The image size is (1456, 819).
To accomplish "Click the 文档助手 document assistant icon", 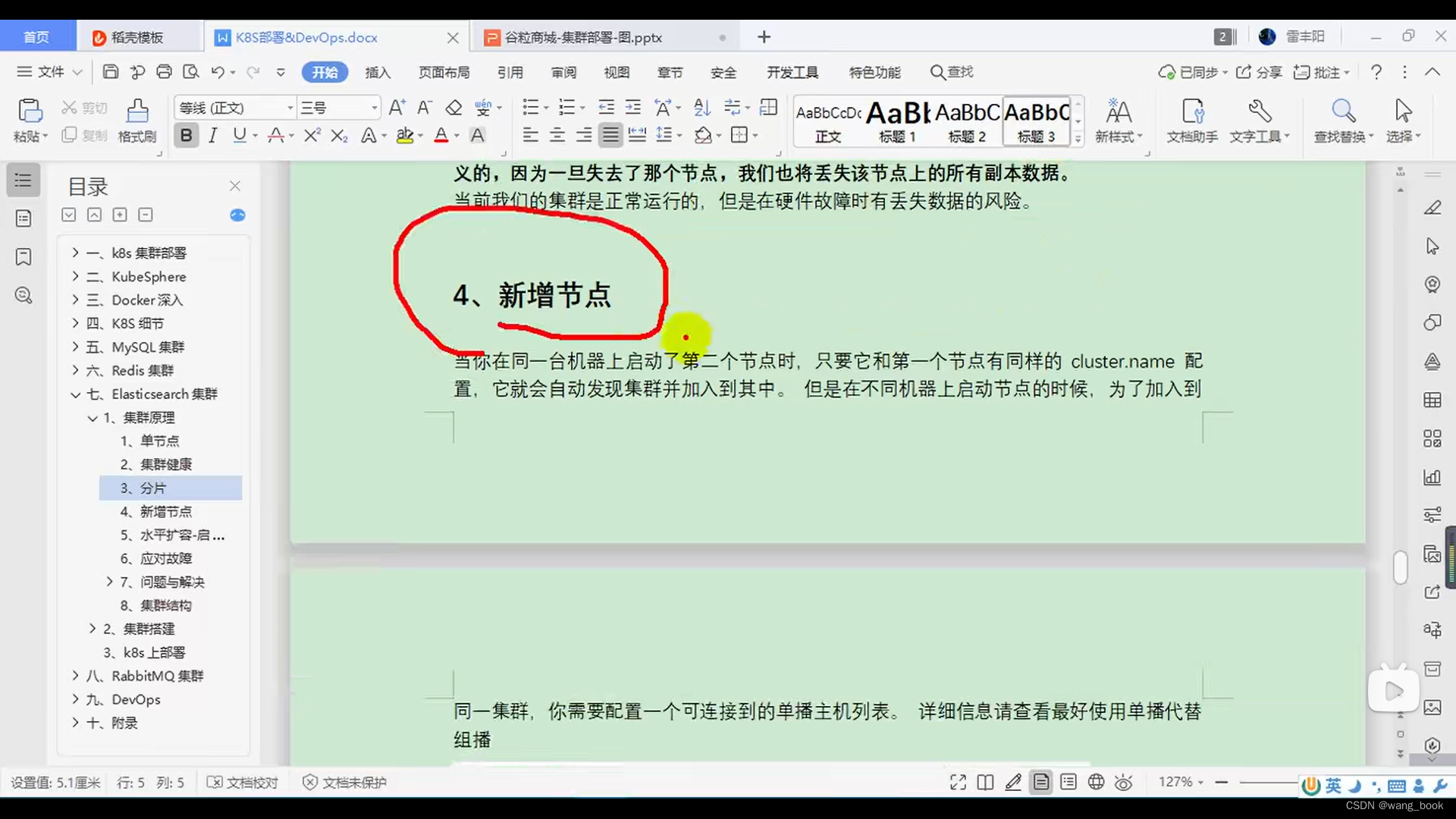I will pos(1191,121).
